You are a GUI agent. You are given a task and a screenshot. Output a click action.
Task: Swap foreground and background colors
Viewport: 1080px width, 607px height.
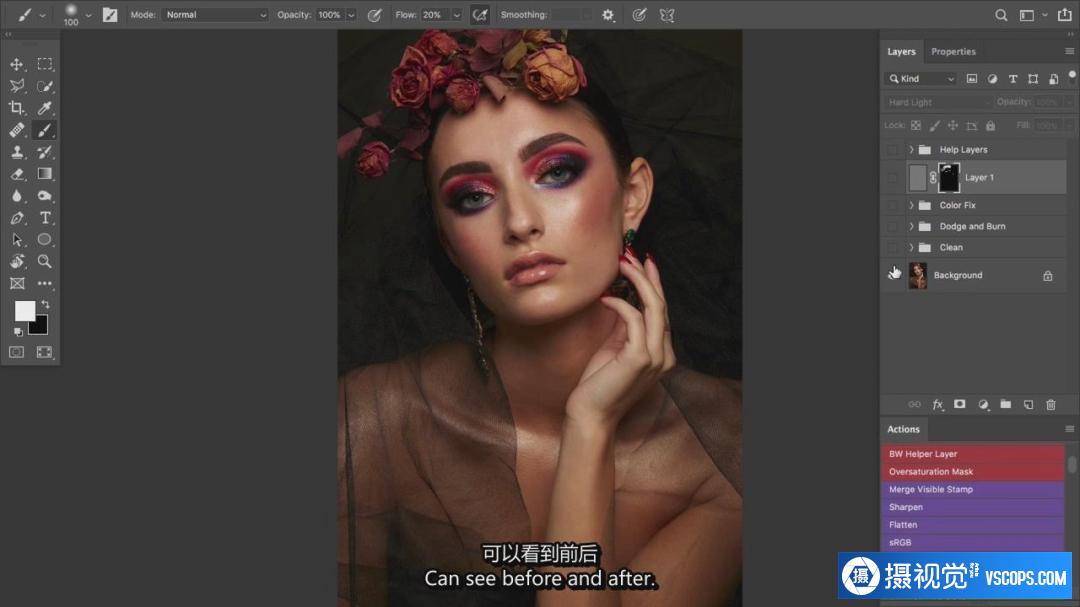[x=45, y=304]
